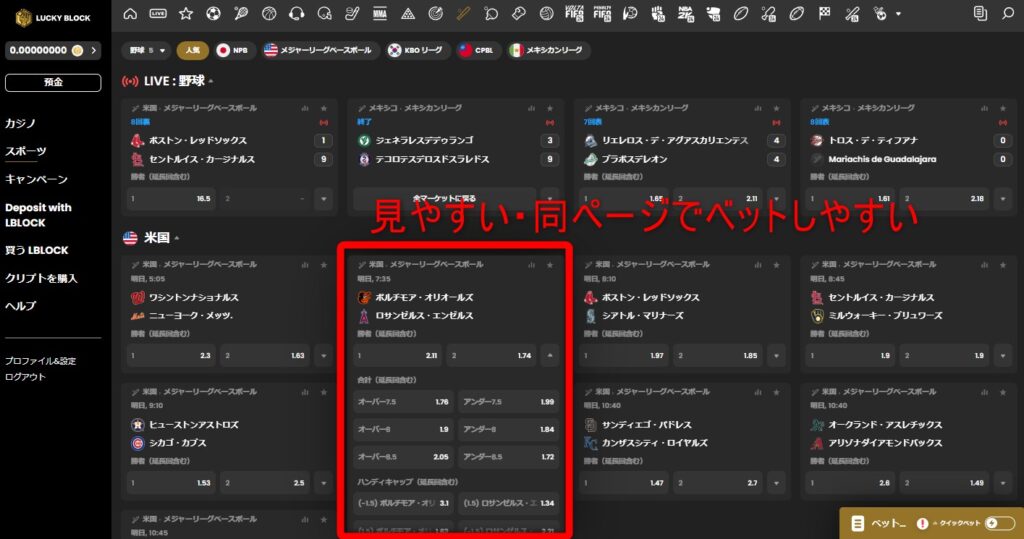Favorite the Houston Astros vs Cubs match
Viewport: 1024px width, 539px height.
[323, 392]
